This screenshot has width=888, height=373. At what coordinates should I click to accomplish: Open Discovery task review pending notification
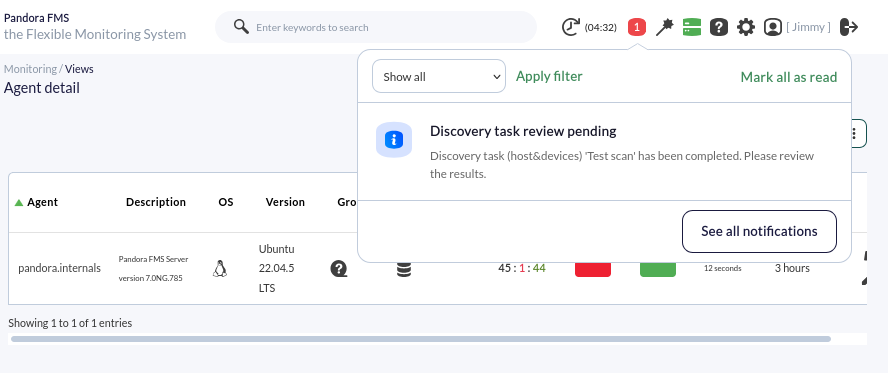click(x=604, y=151)
